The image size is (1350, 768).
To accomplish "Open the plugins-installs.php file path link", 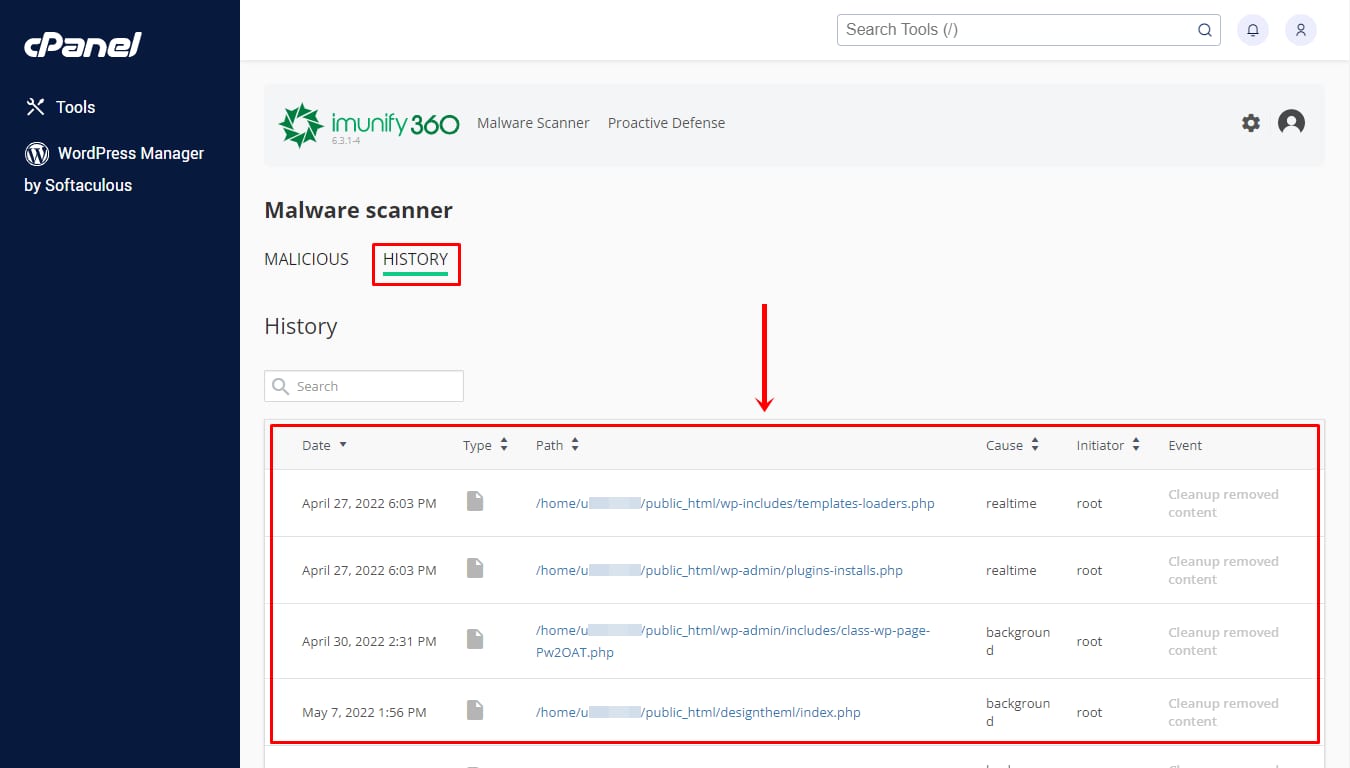I will [719, 570].
